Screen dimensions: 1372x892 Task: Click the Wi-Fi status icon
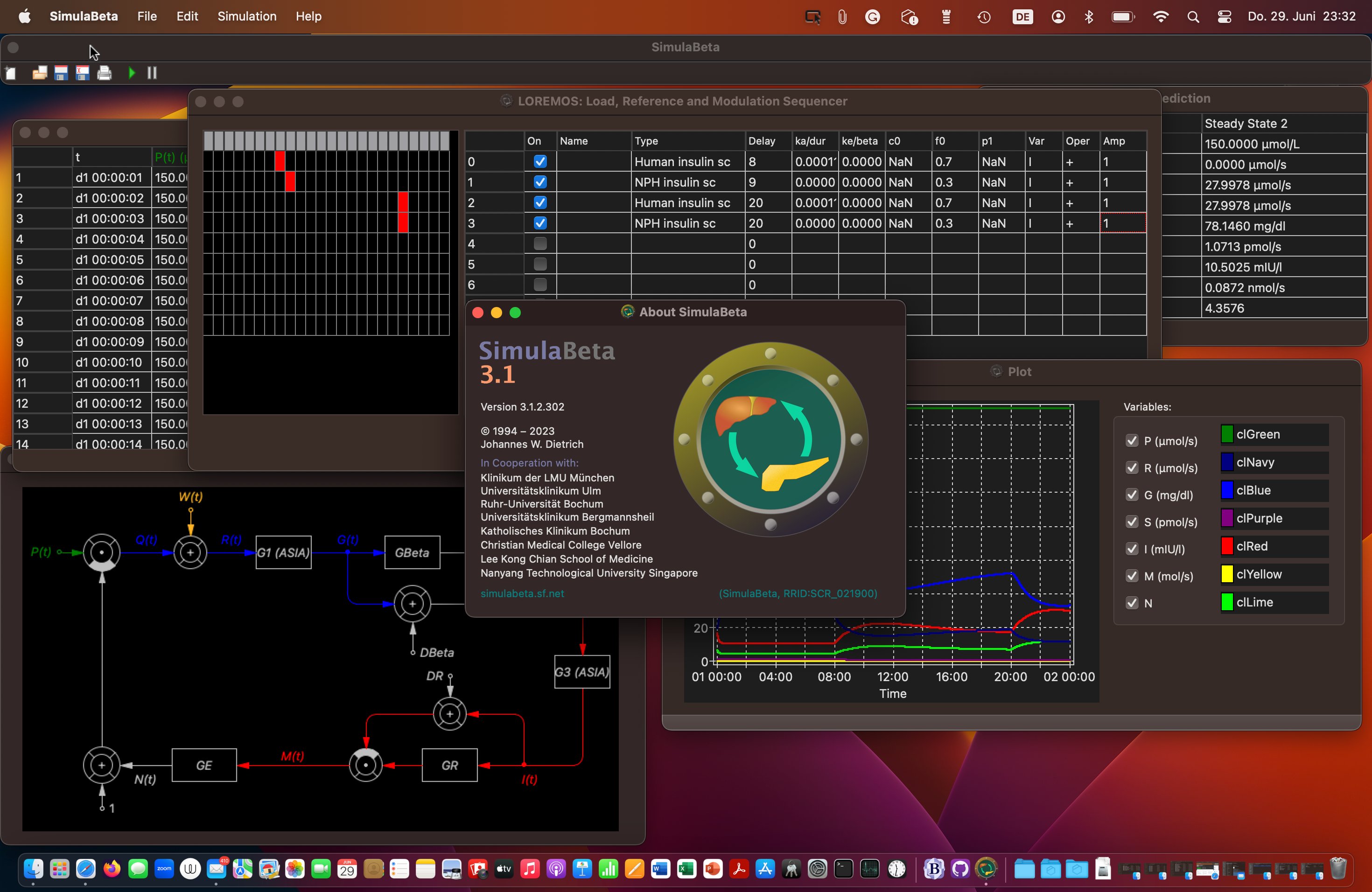[1161, 17]
